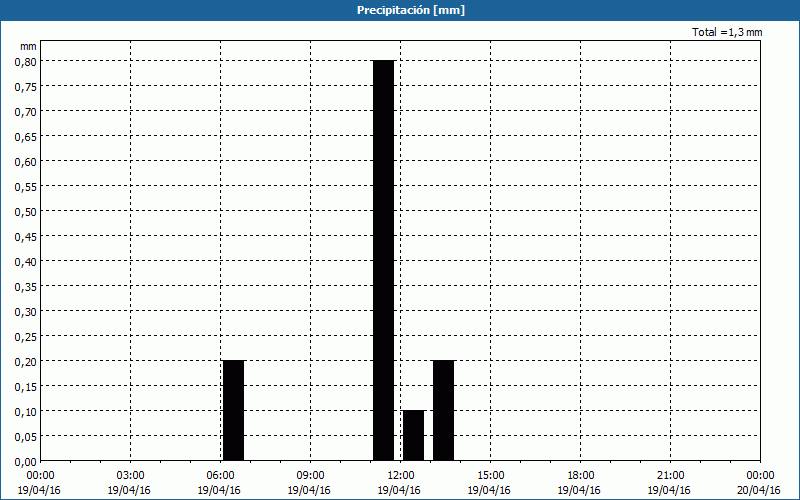The image size is (800, 500).
Task: Click the 0,35 y-axis value
Action: 26,286
